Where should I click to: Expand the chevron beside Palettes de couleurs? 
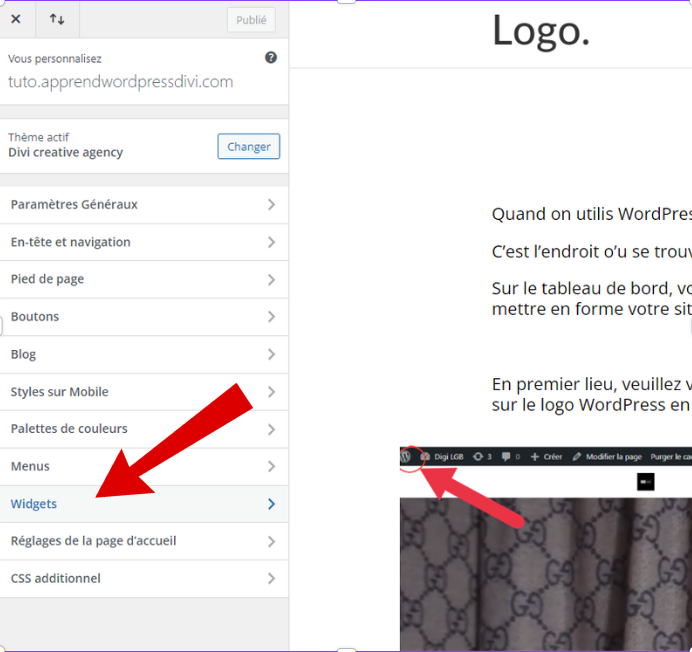pyautogui.click(x=271, y=429)
